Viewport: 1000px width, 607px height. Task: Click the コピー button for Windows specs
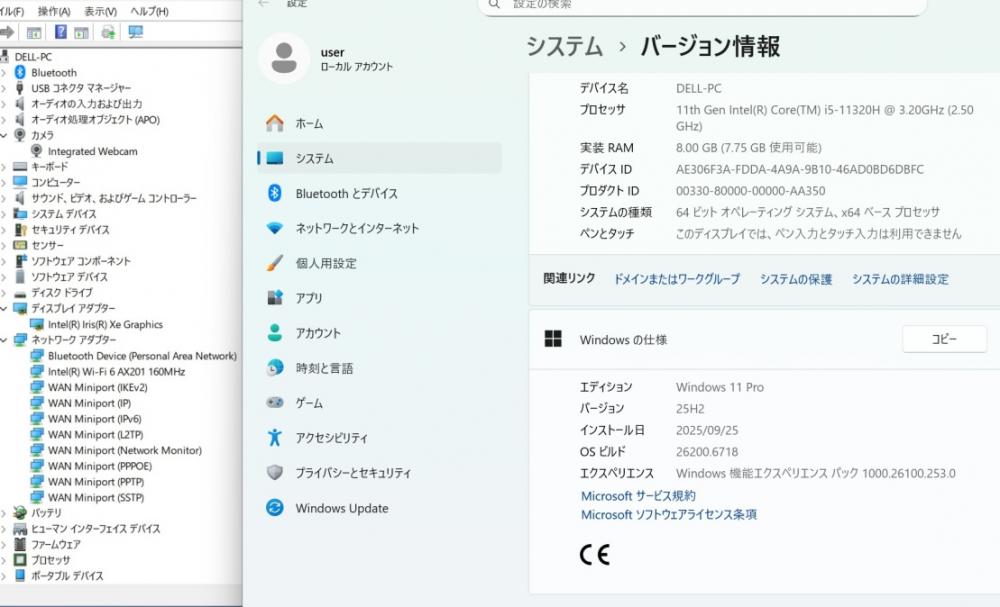click(x=943, y=339)
